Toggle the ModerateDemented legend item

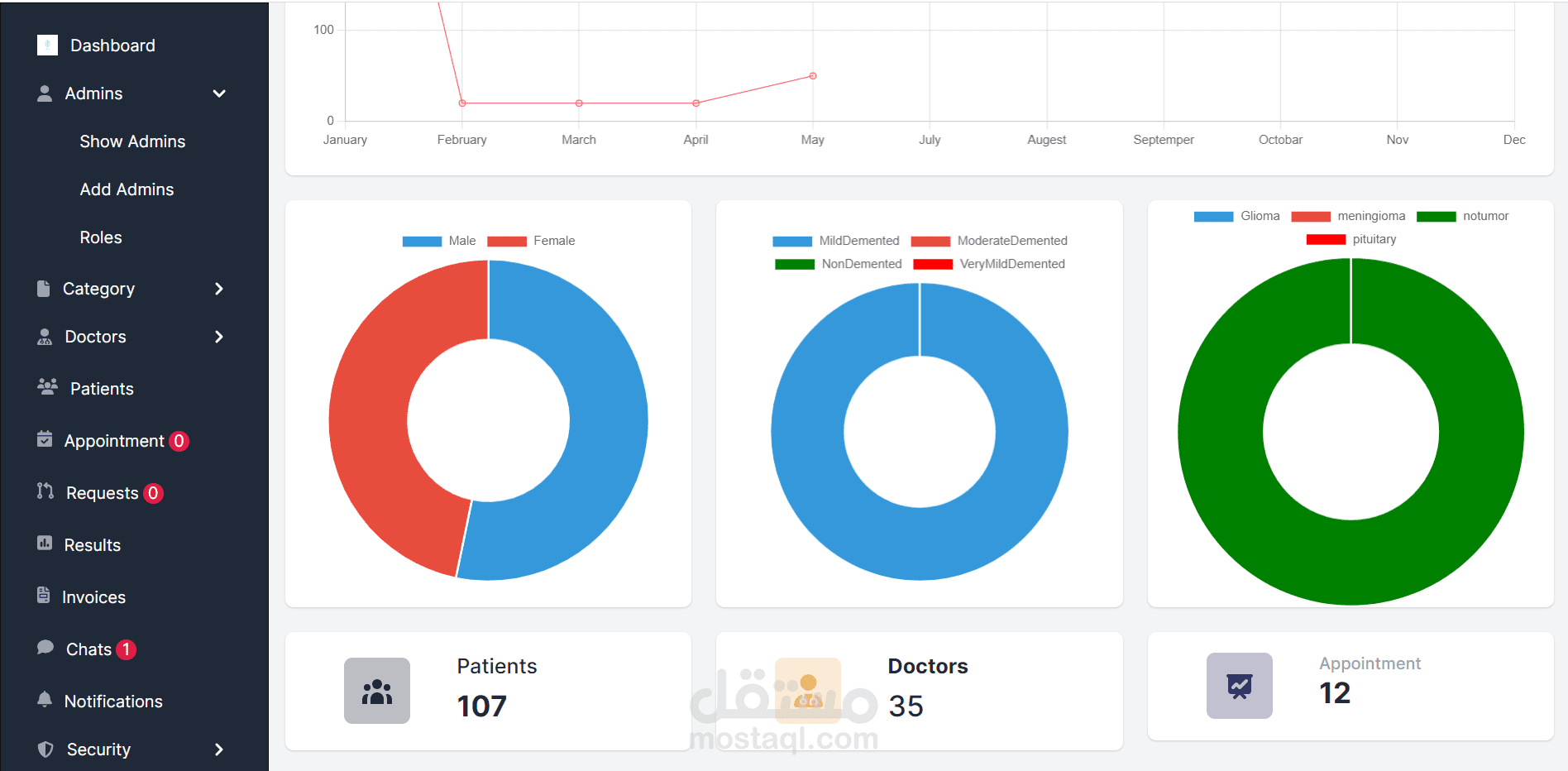(x=989, y=241)
